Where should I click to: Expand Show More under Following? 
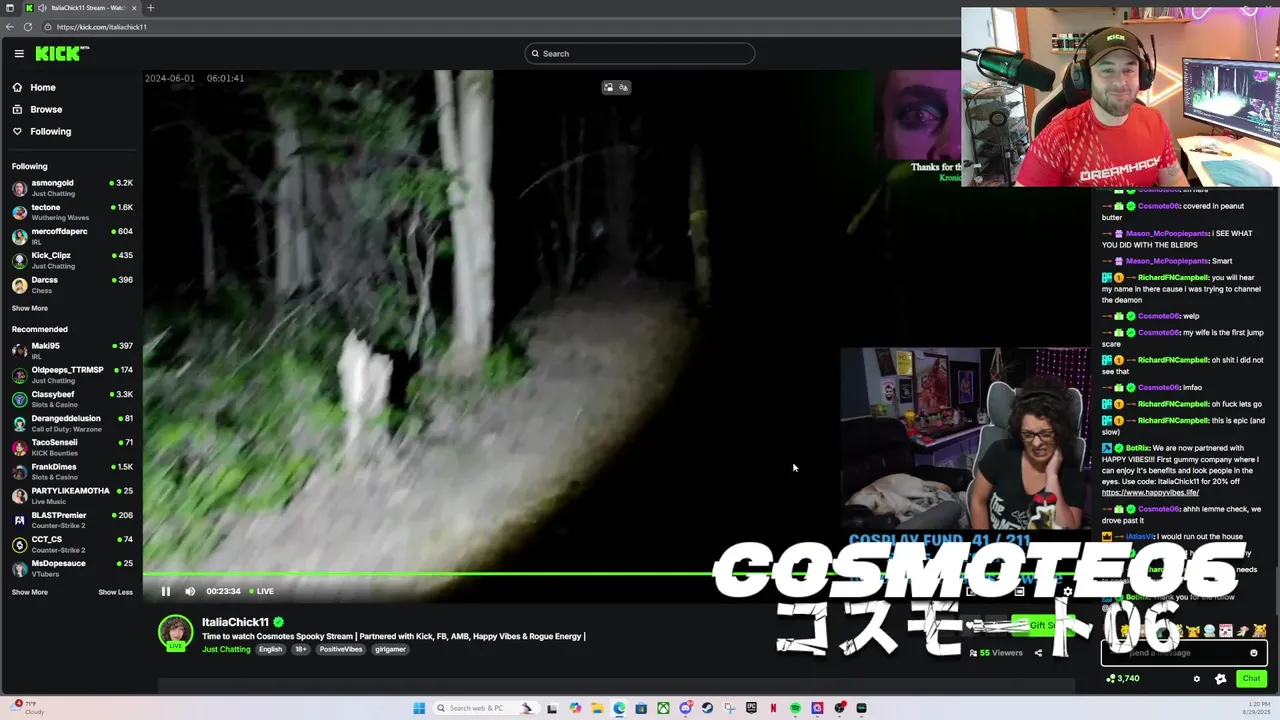click(30, 308)
